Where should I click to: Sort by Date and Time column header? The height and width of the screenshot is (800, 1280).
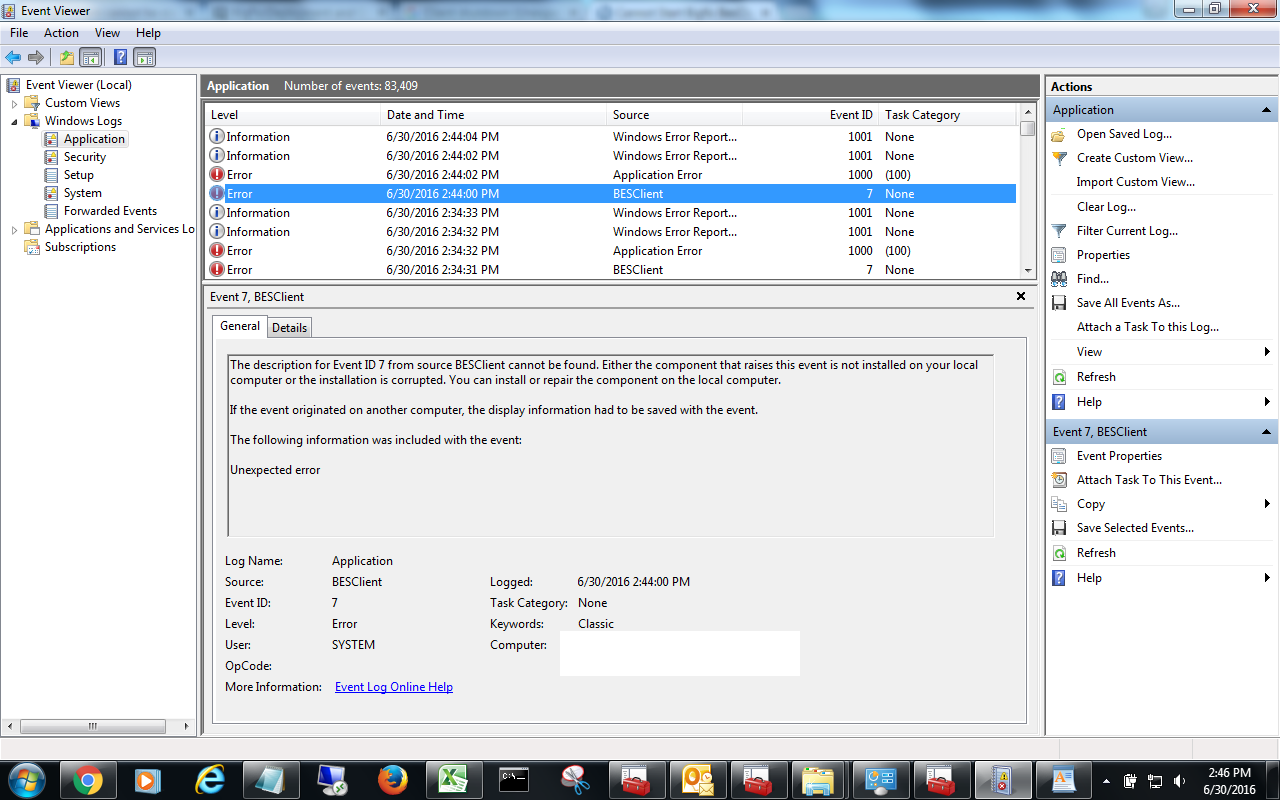click(494, 115)
